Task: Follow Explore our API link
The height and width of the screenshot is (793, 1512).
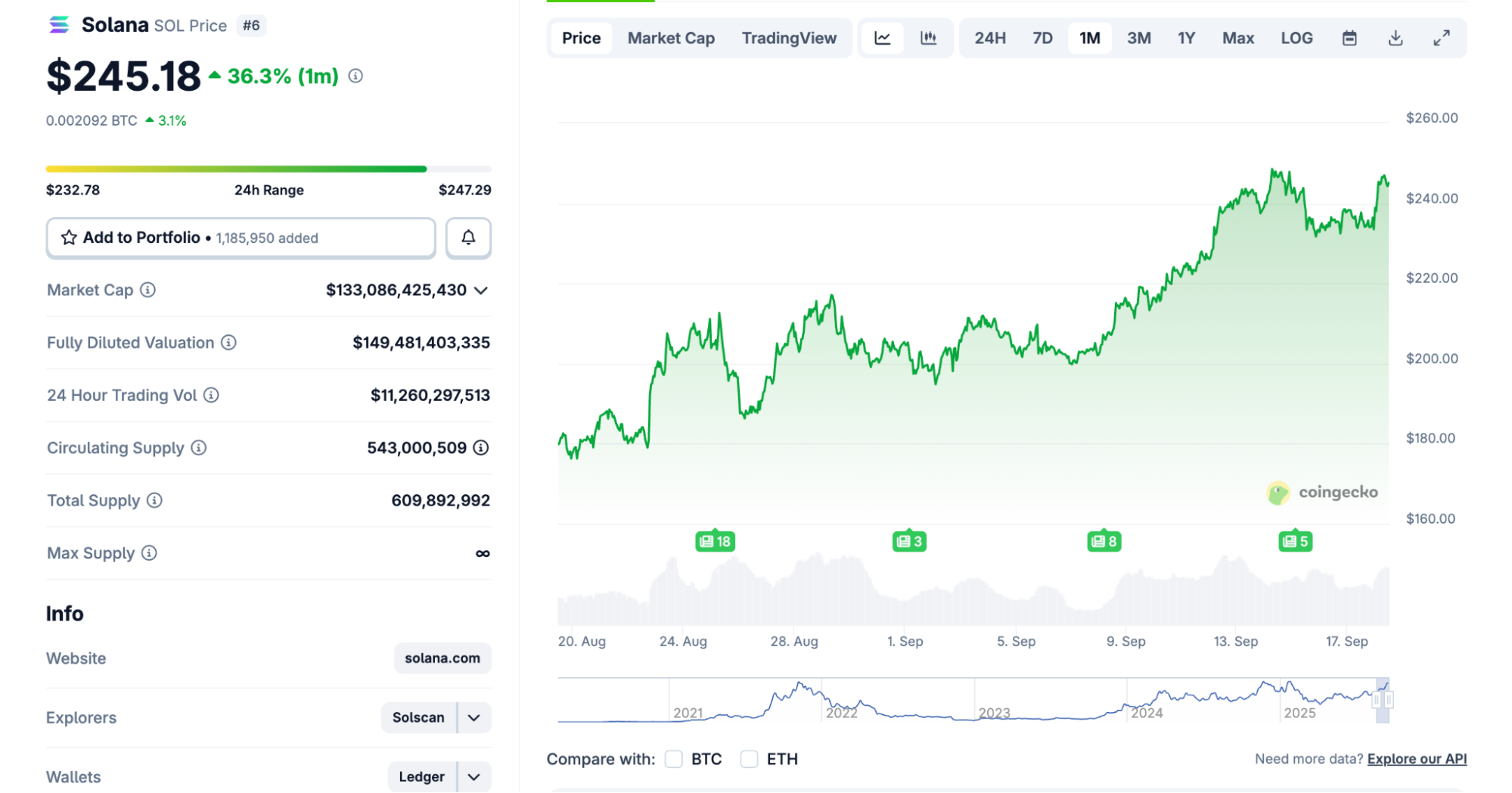Action: pyautogui.click(x=1417, y=759)
